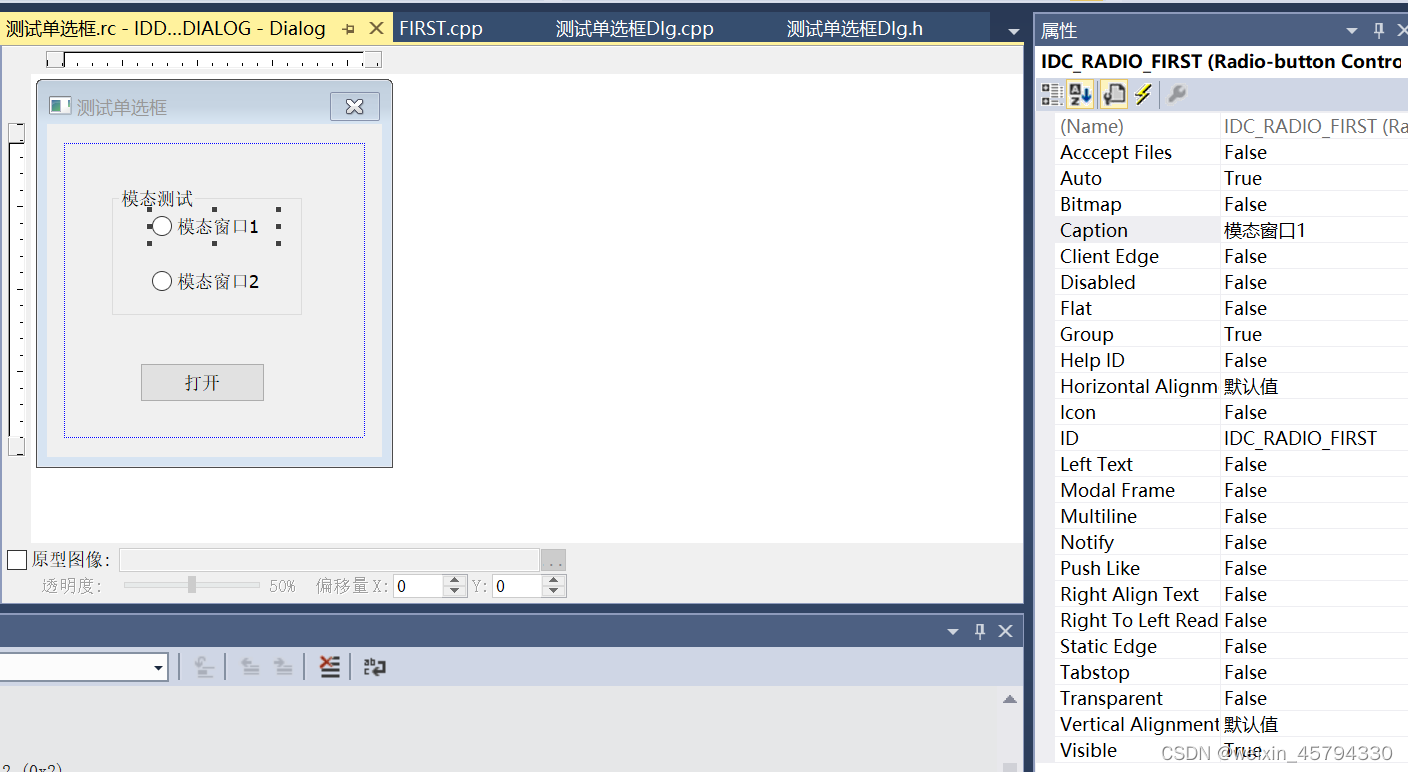Screen dimensions: 1408x772
Task: Select the 测试单选框.rc Dialog tab
Action: pos(166,29)
